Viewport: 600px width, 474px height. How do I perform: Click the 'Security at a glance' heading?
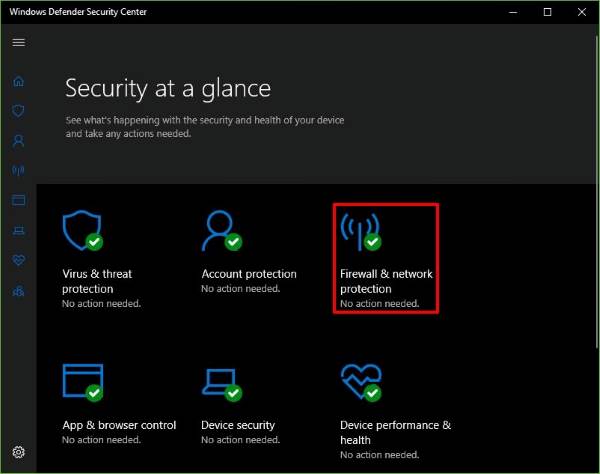pyautogui.click(x=168, y=89)
